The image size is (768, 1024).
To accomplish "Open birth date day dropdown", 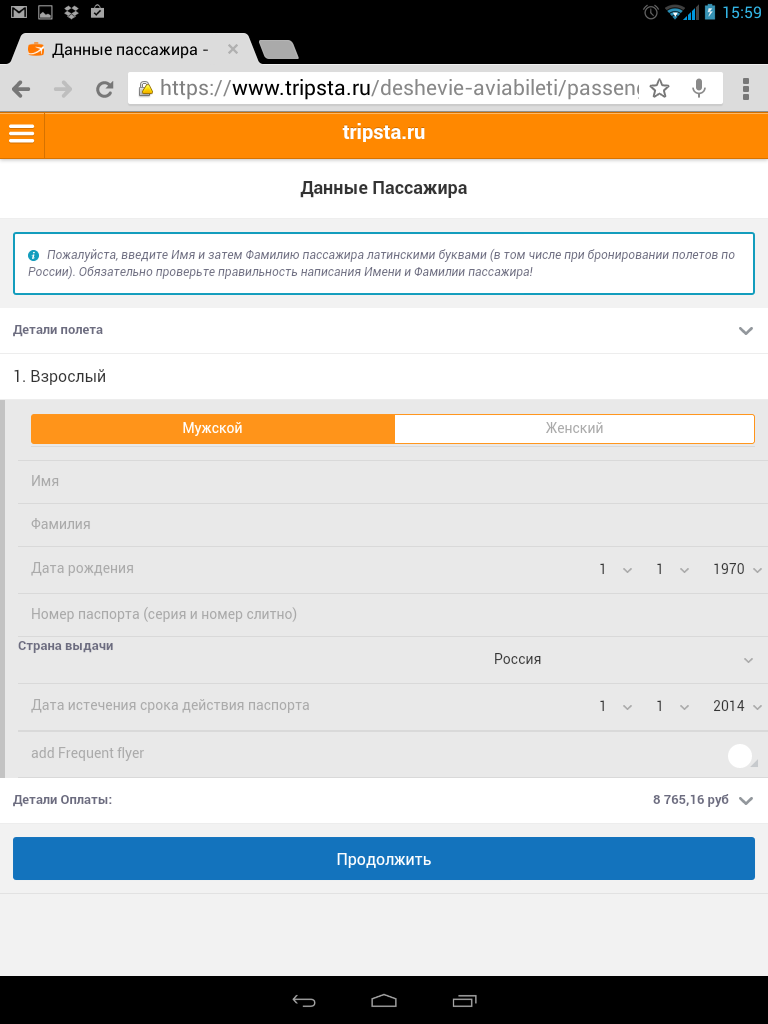I will 615,569.
